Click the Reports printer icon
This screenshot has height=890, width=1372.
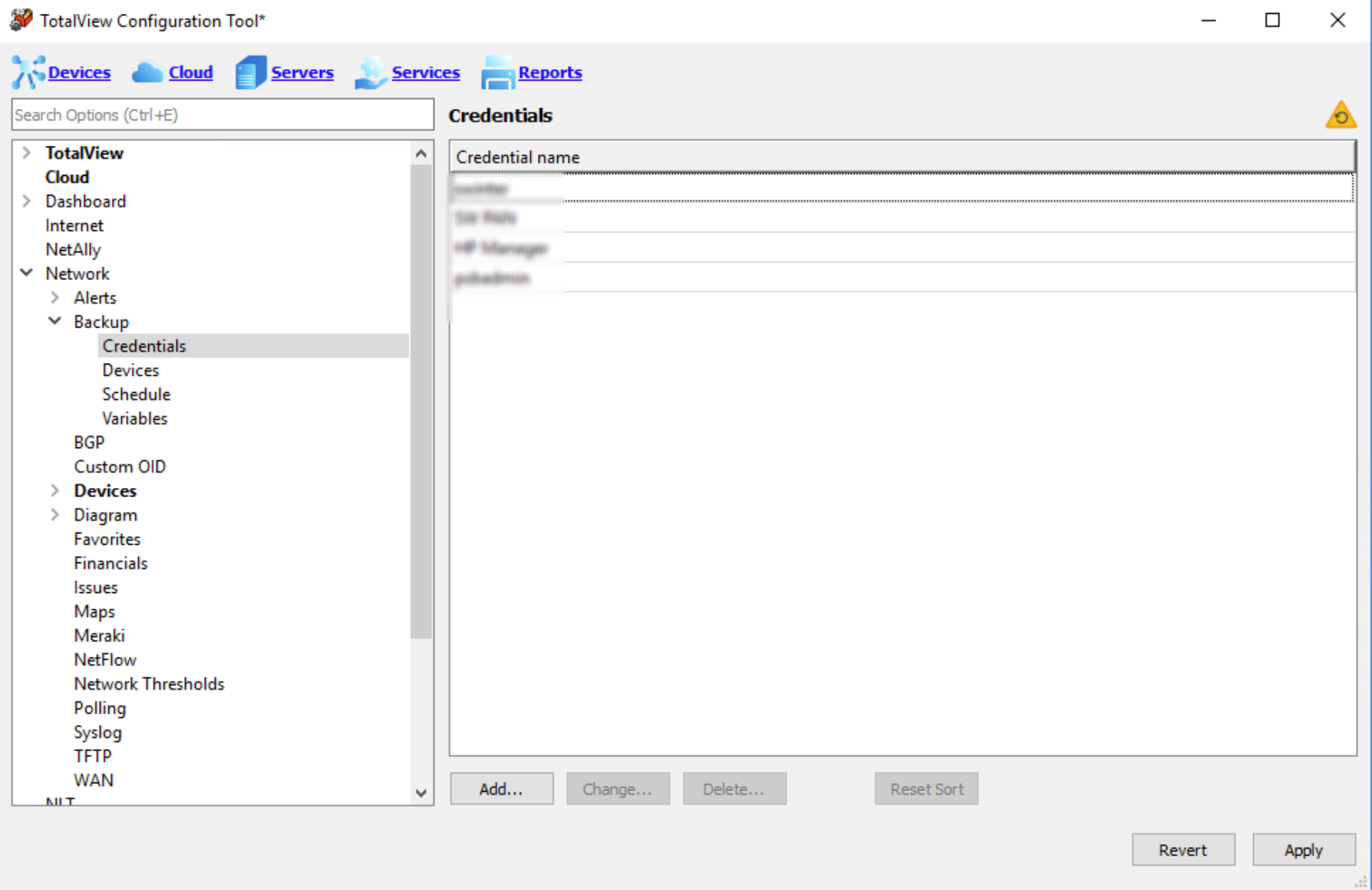tap(497, 72)
